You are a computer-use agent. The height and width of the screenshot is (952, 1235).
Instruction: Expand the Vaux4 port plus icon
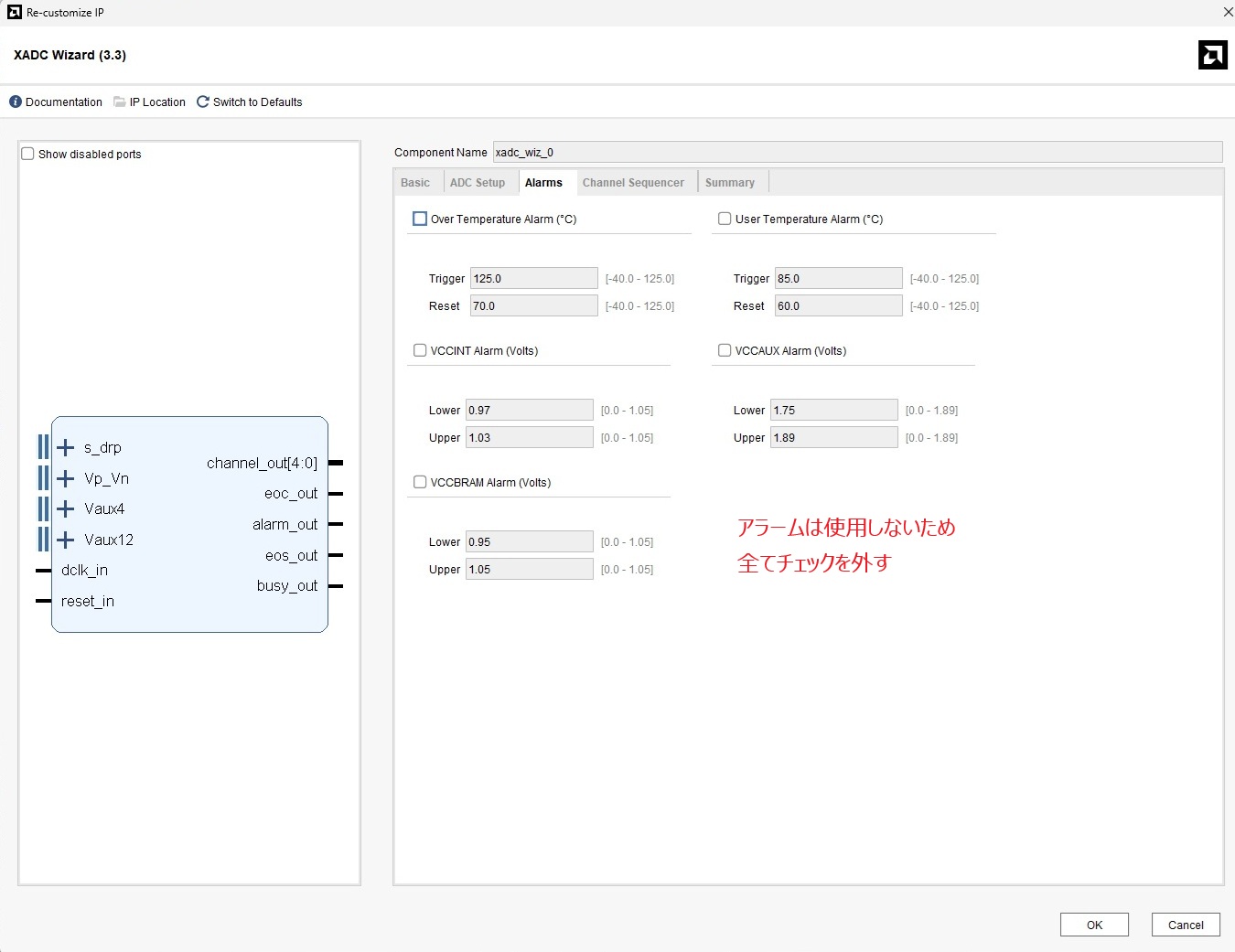[x=66, y=508]
